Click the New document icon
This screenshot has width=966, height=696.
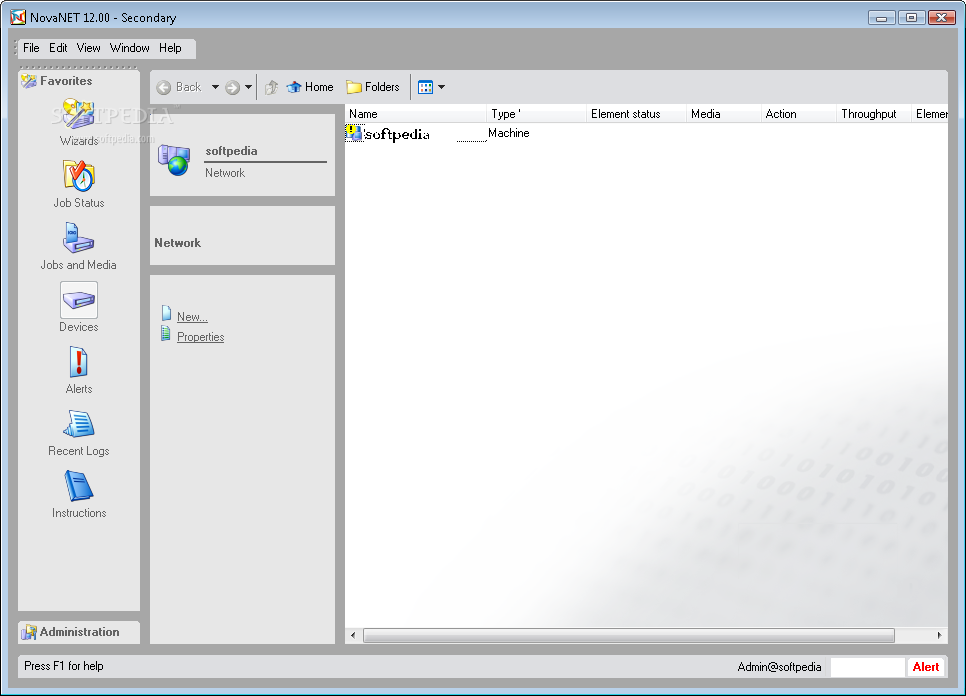pyautogui.click(x=166, y=313)
